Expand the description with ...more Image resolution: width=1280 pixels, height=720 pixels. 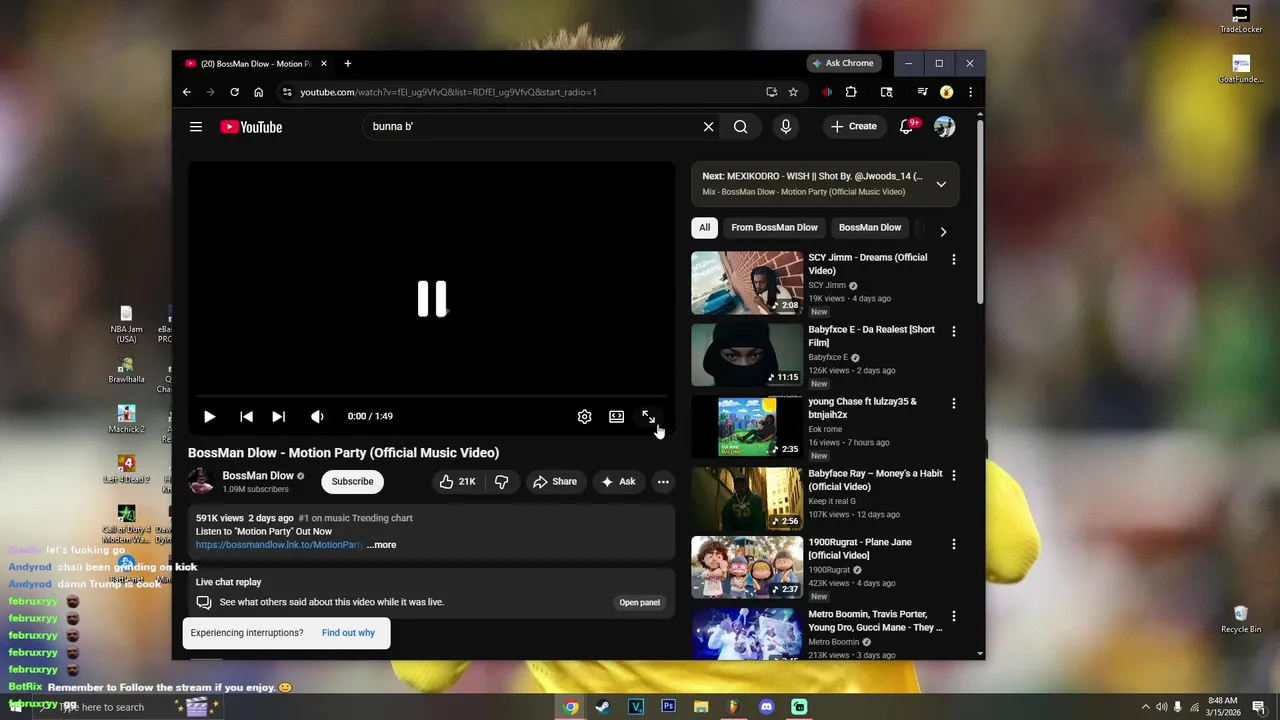381,545
